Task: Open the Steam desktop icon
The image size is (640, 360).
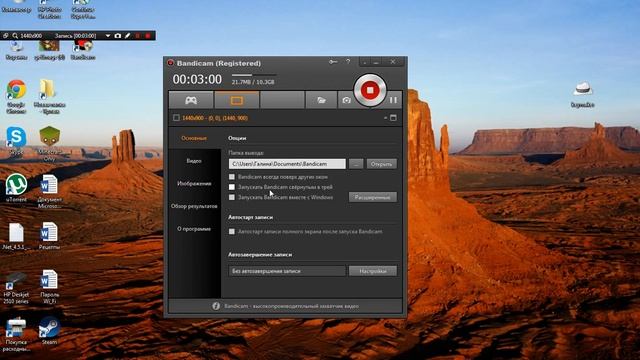Action: point(49,331)
